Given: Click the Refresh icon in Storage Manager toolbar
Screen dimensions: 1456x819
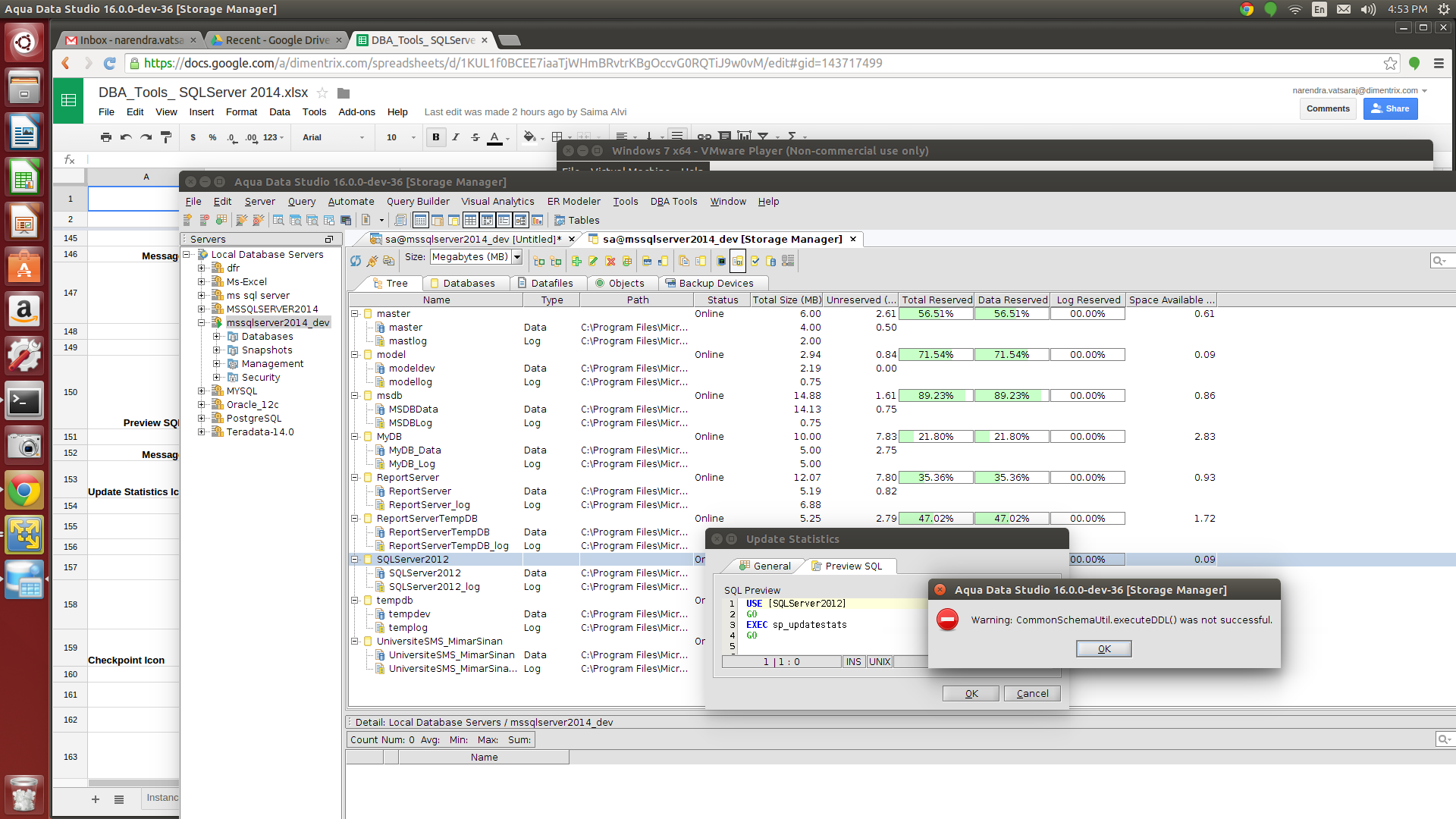Looking at the screenshot, I should click(x=356, y=261).
